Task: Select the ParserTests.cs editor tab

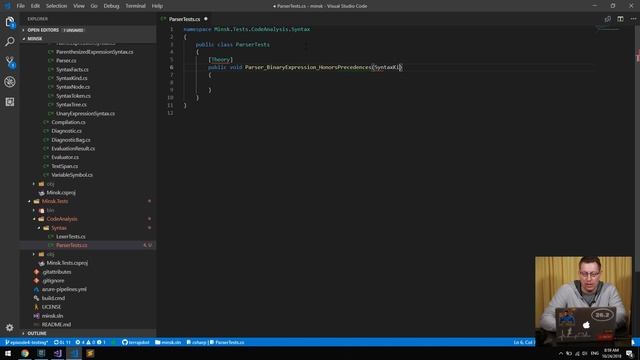Action: click(184, 19)
